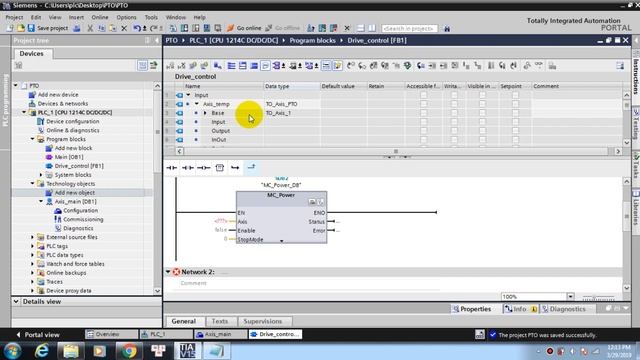This screenshot has height=360, width=640.
Task: Expand the PLC tags tree folder
Action: (x=33, y=246)
